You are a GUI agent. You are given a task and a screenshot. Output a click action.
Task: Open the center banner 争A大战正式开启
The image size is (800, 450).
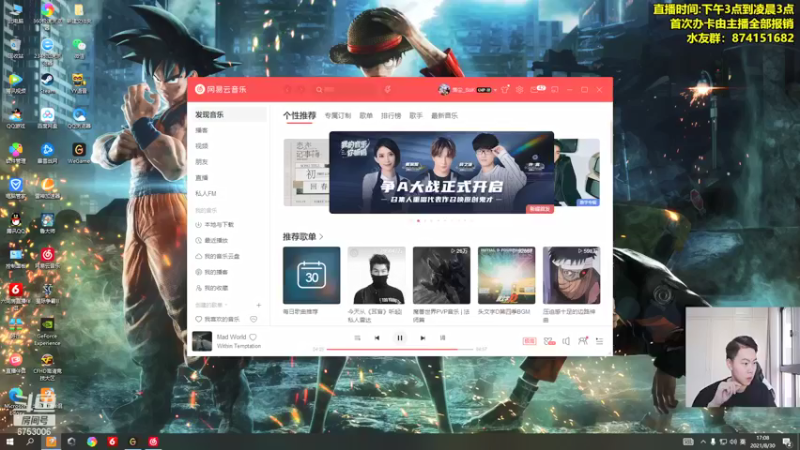pos(441,172)
